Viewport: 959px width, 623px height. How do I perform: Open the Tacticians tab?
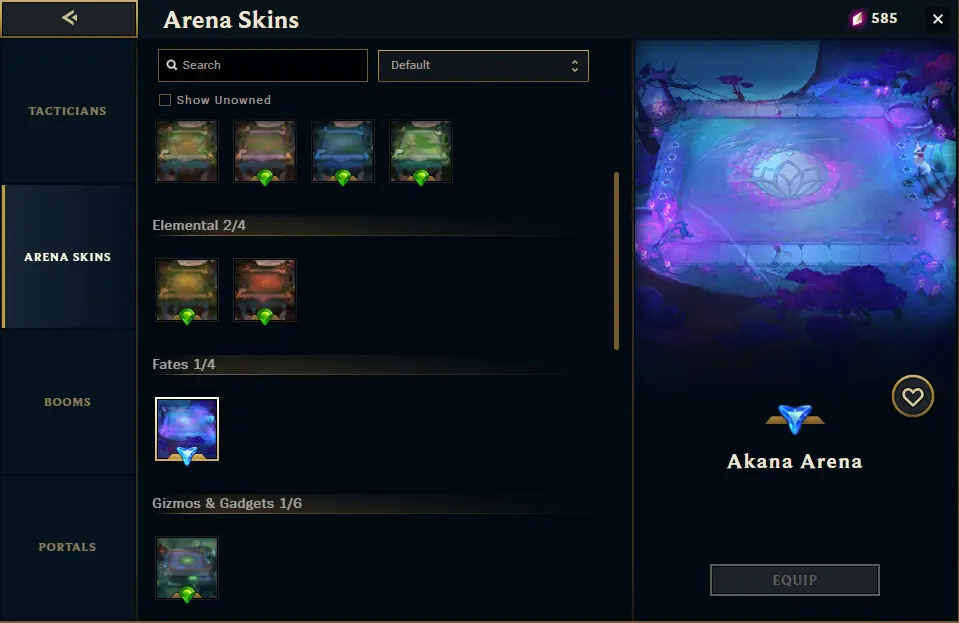point(68,111)
